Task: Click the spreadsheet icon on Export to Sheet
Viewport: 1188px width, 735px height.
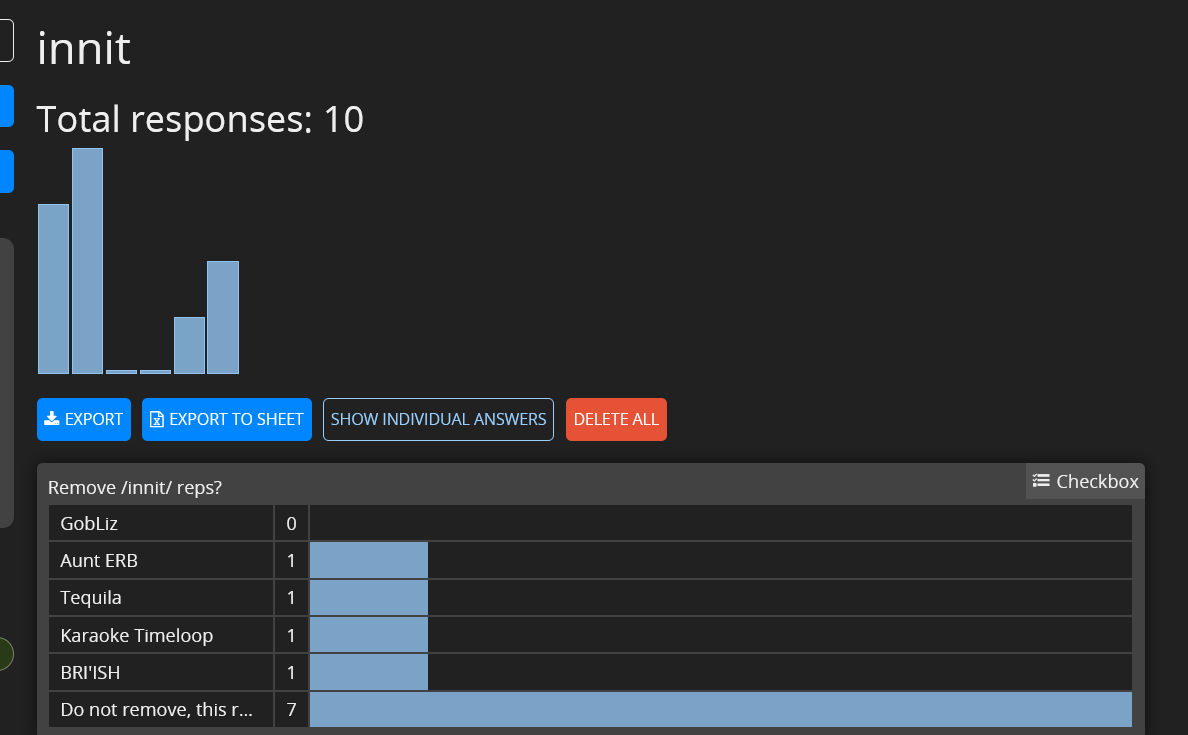Action: 156,420
